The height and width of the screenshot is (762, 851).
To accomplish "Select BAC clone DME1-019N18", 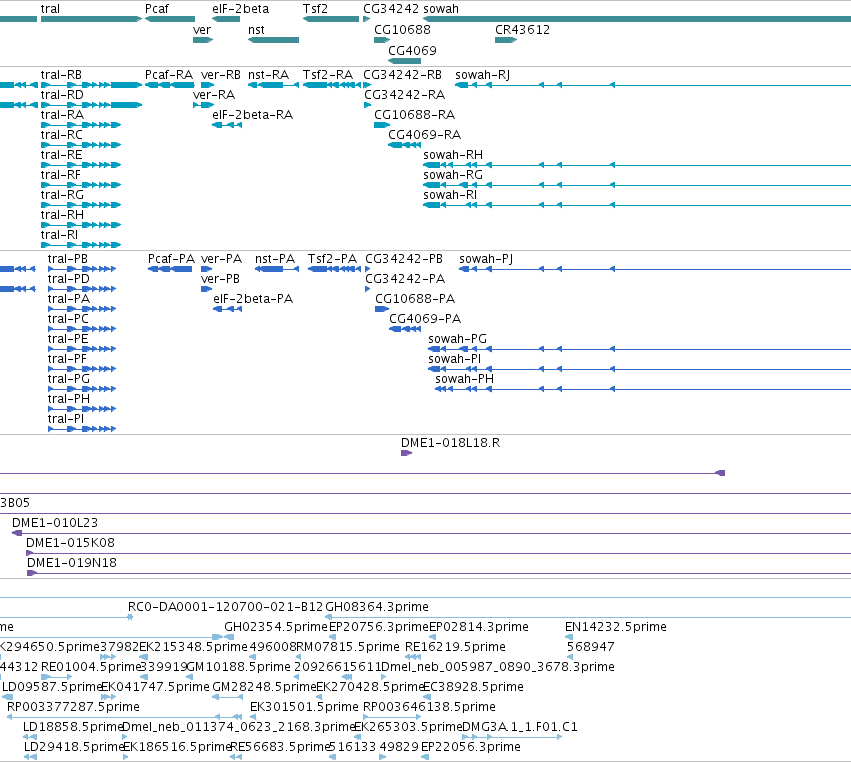I will tap(439, 573).
